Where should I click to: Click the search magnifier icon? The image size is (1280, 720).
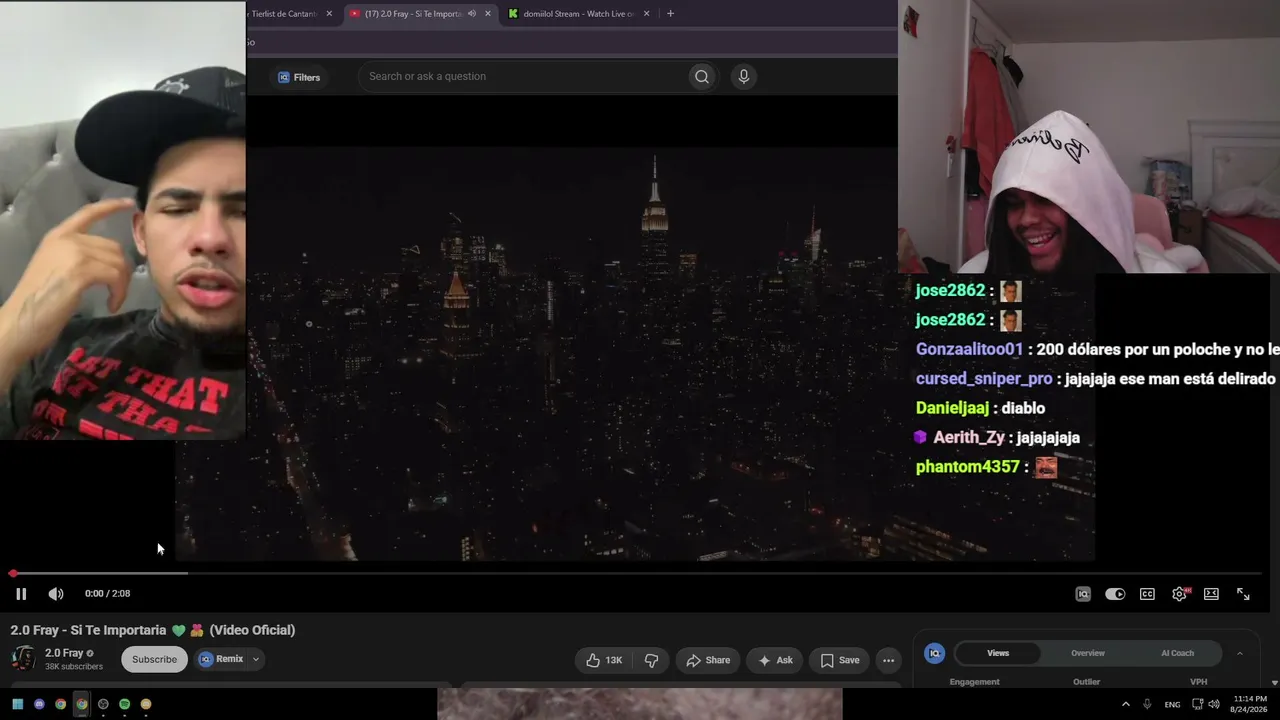(x=702, y=76)
